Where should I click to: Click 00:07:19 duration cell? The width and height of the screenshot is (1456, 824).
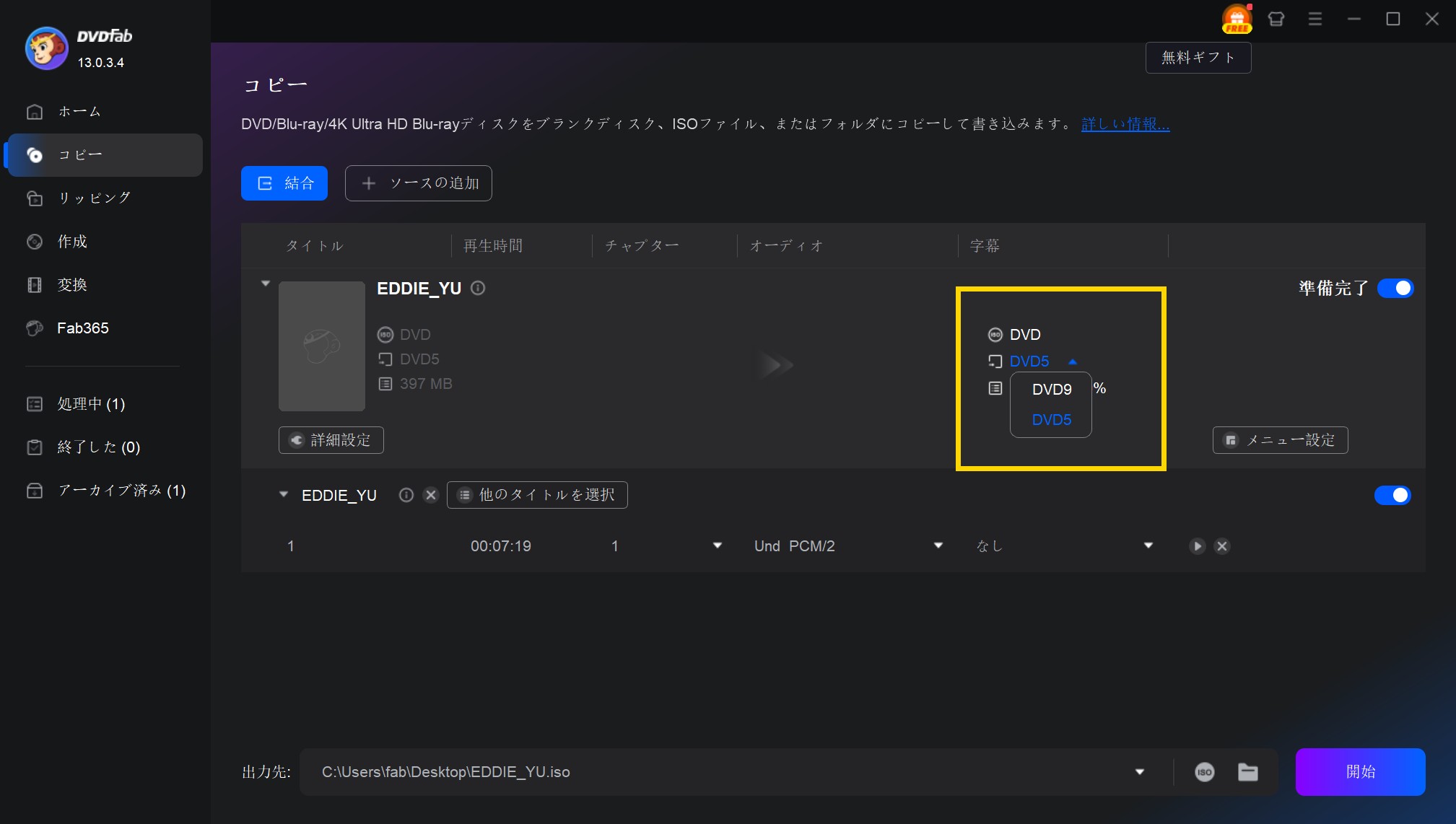pyautogui.click(x=501, y=546)
